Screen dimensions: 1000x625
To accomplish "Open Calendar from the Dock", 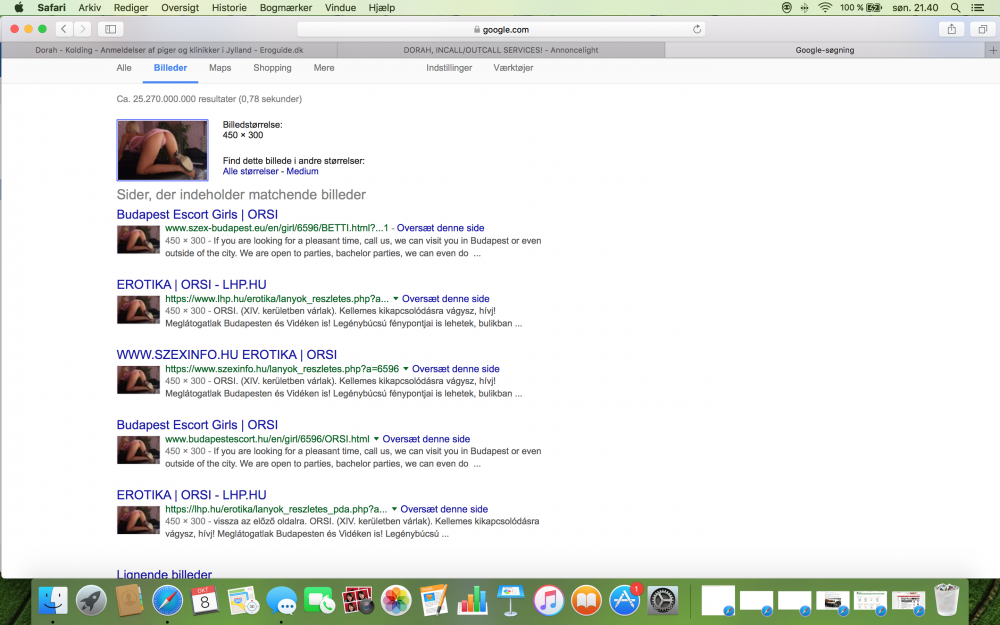I will point(205,601).
